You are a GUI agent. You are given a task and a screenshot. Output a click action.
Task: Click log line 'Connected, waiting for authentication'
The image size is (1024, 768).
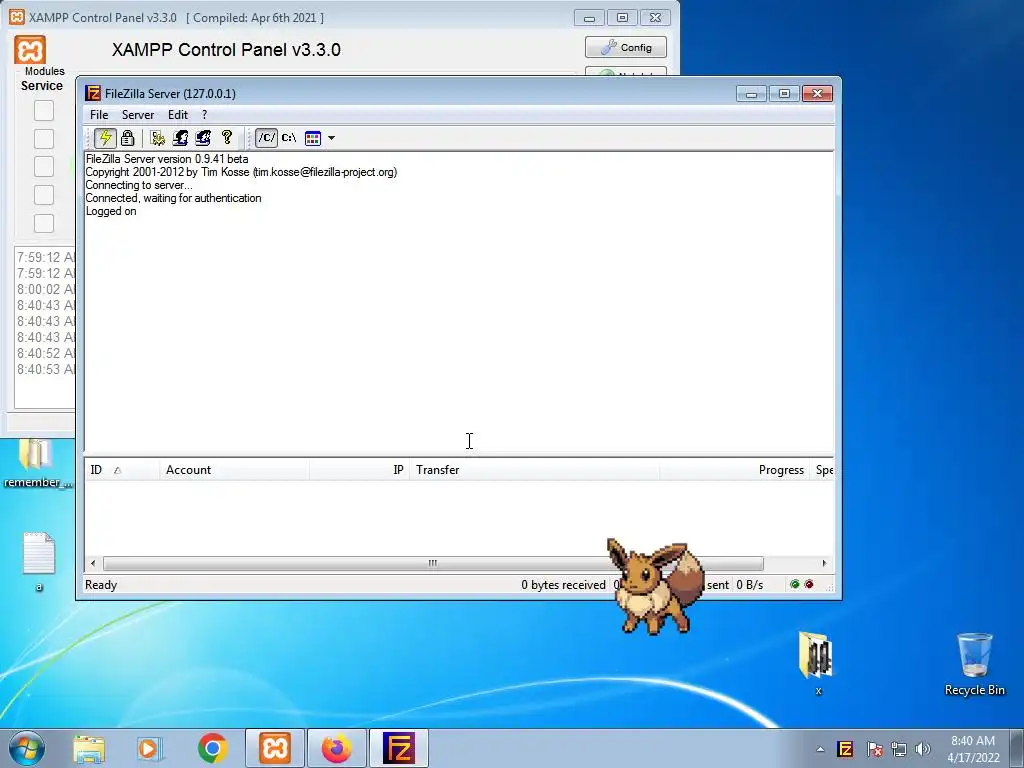(174, 198)
